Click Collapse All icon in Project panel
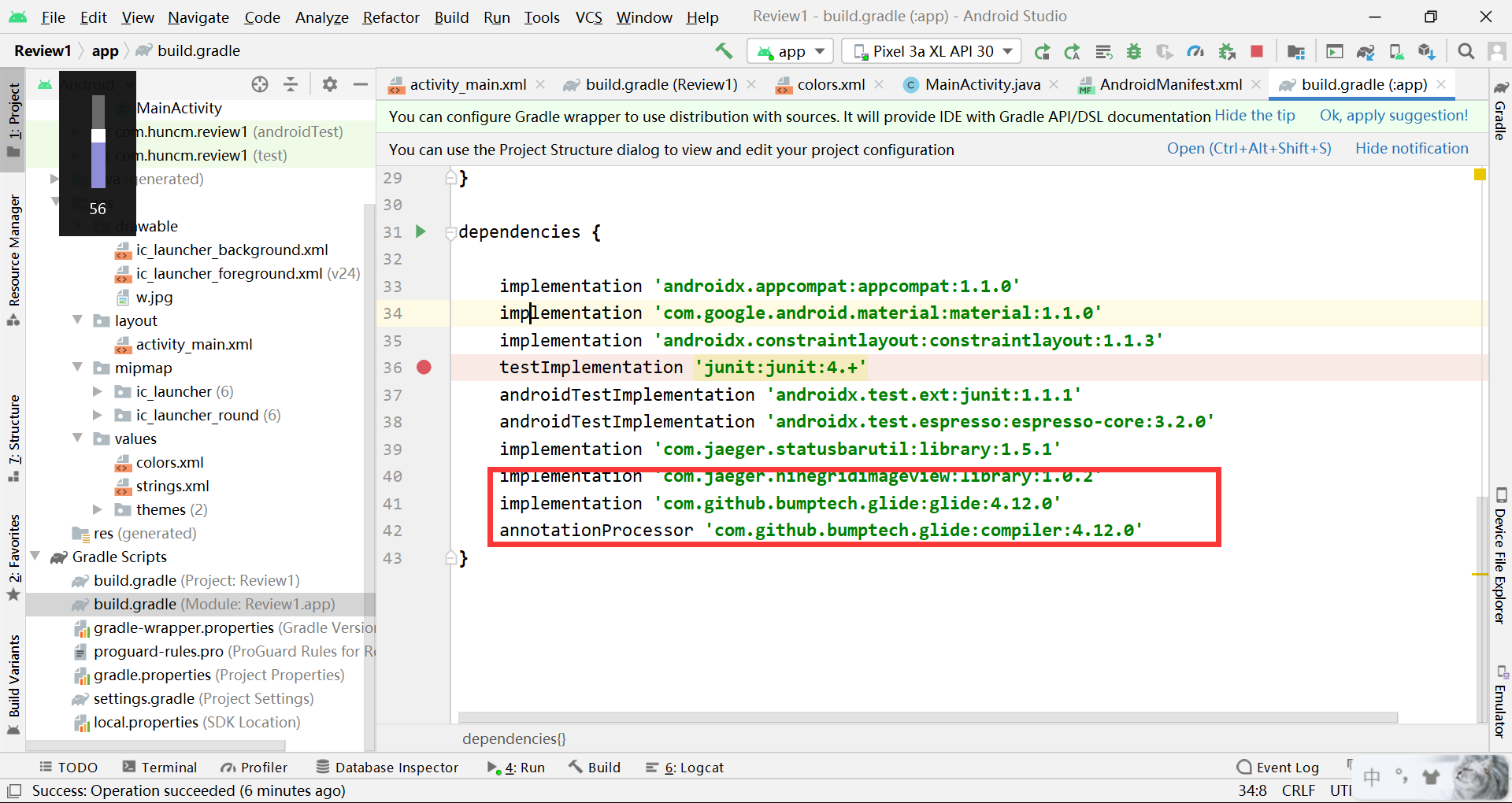Screen dimensions: 1512x803 coord(291,84)
